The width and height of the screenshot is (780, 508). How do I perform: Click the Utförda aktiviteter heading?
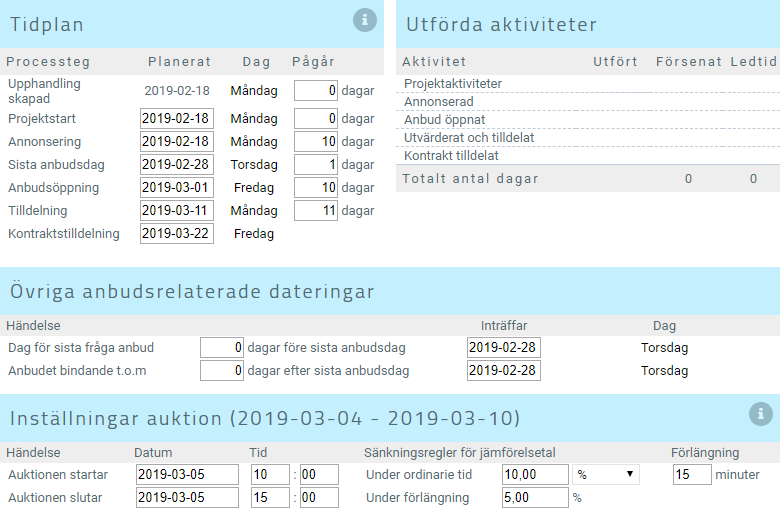(501, 24)
